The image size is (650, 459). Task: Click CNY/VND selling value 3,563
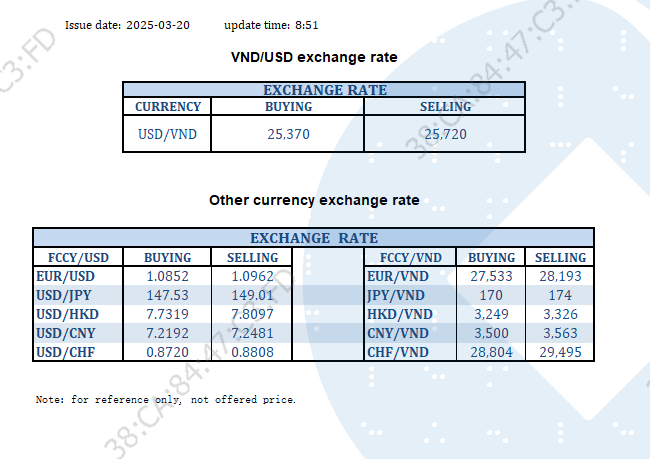pos(559,333)
